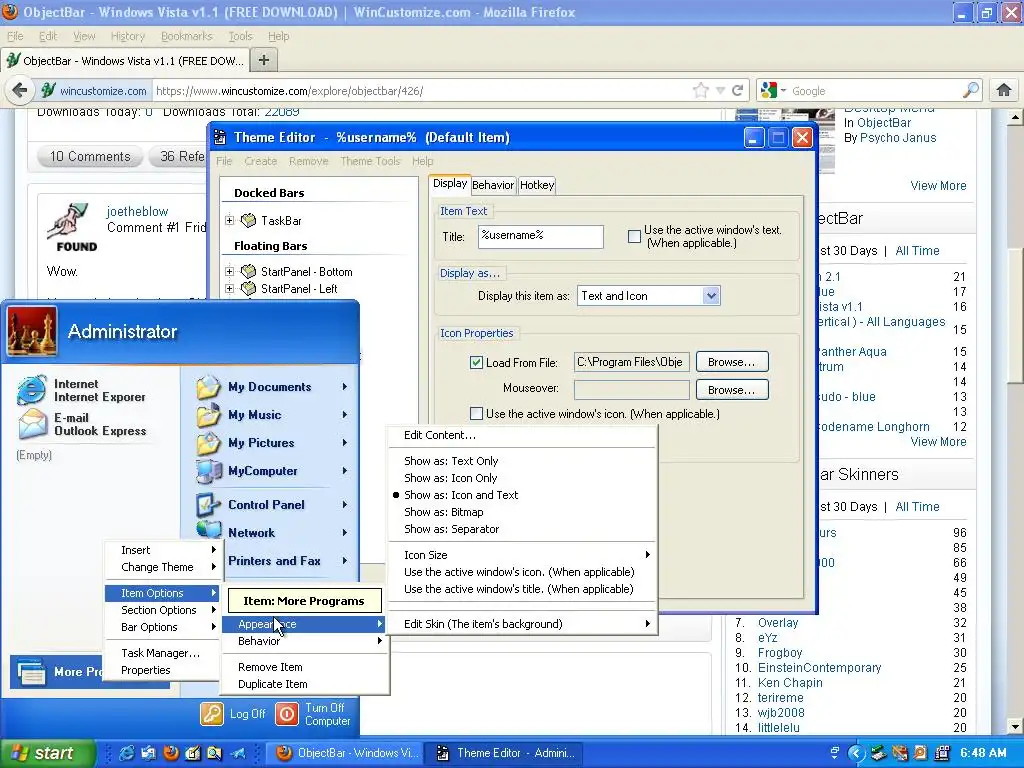This screenshot has height=768, width=1024.
Task: Check 'Use the active window's text' box
Action: pyautogui.click(x=634, y=236)
